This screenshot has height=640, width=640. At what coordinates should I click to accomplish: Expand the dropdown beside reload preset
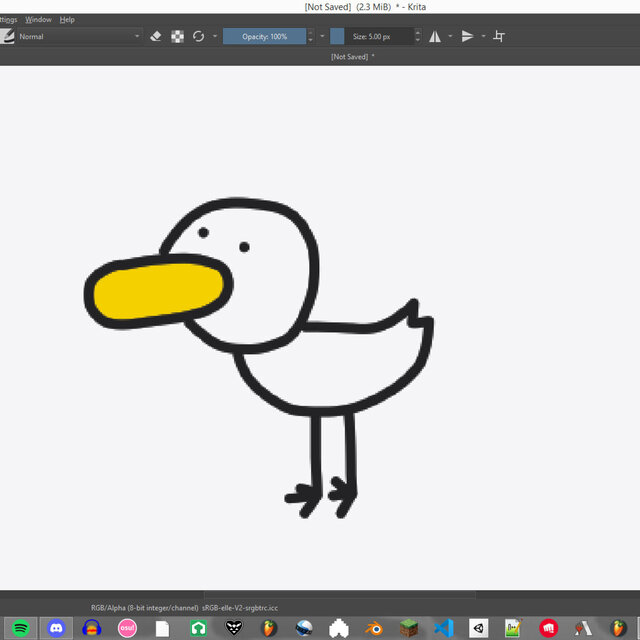coord(215,36)
